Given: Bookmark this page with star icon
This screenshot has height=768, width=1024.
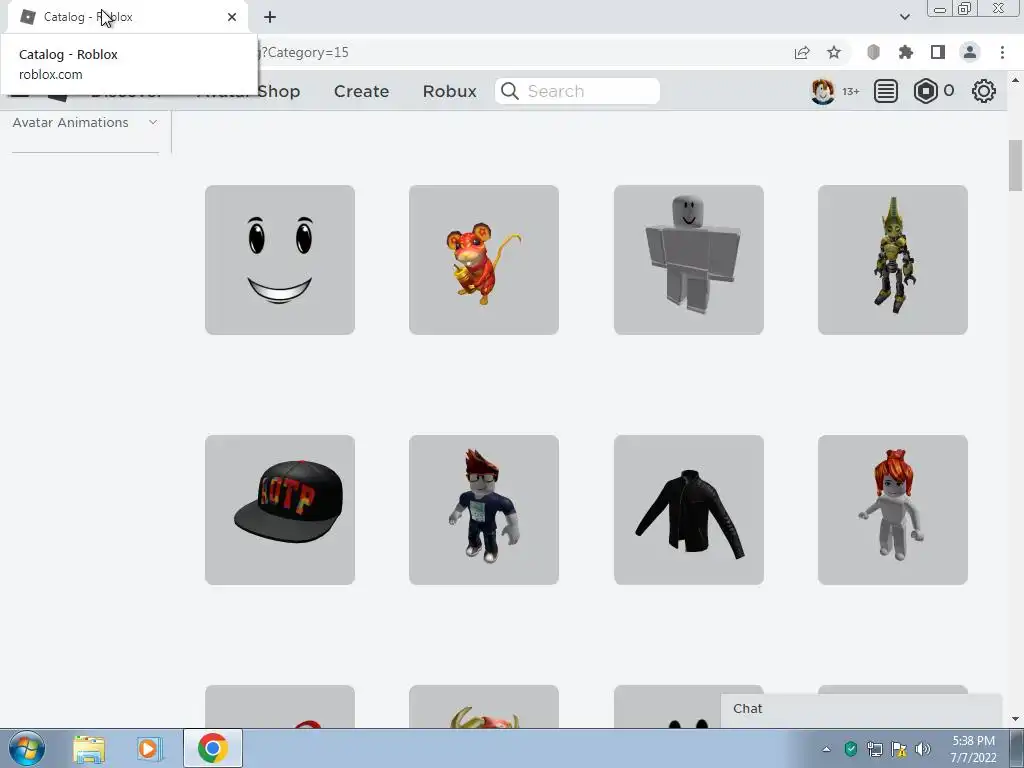Looking at the screenshot, I should click(834, 53).
